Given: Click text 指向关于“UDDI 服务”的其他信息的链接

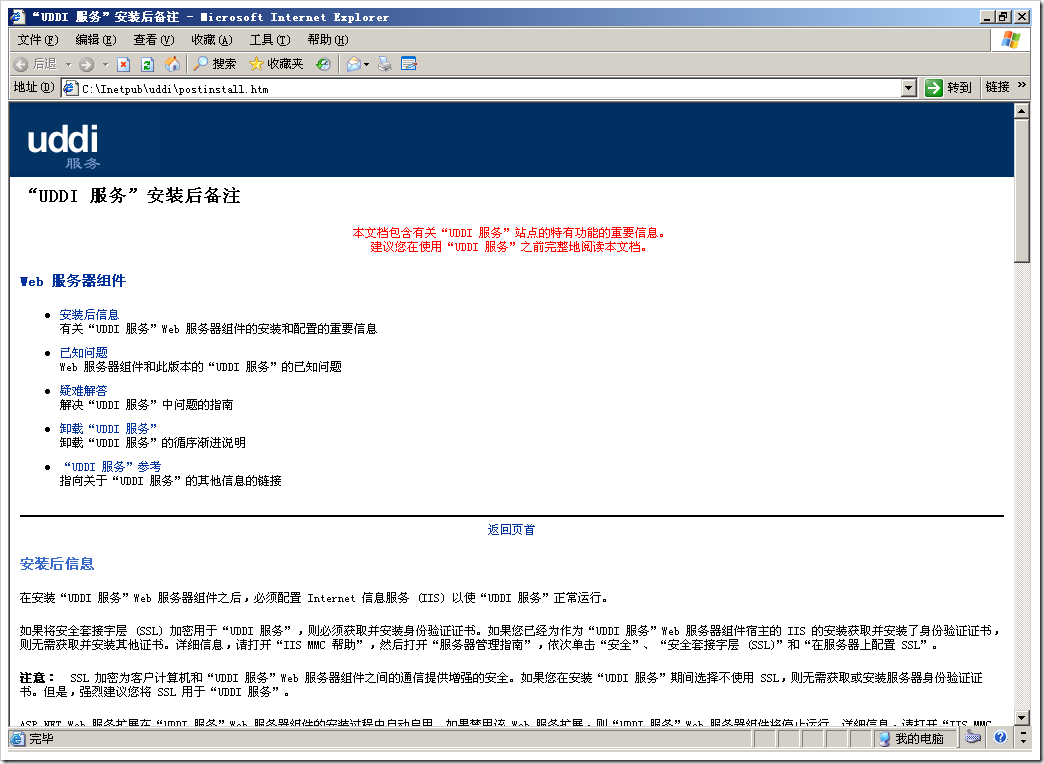Looking at the screenshot, I should tap(170, 480).
